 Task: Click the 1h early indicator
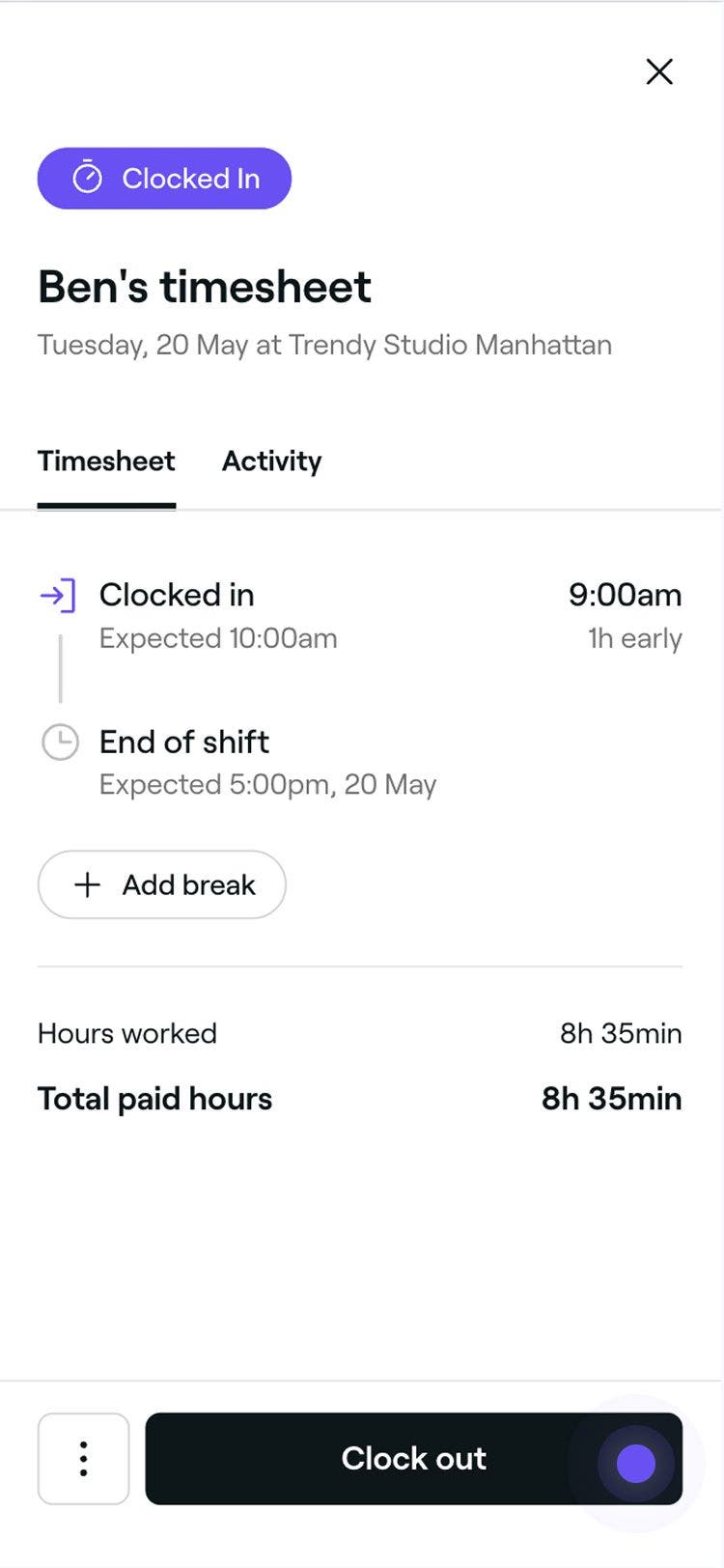point(634,638)
